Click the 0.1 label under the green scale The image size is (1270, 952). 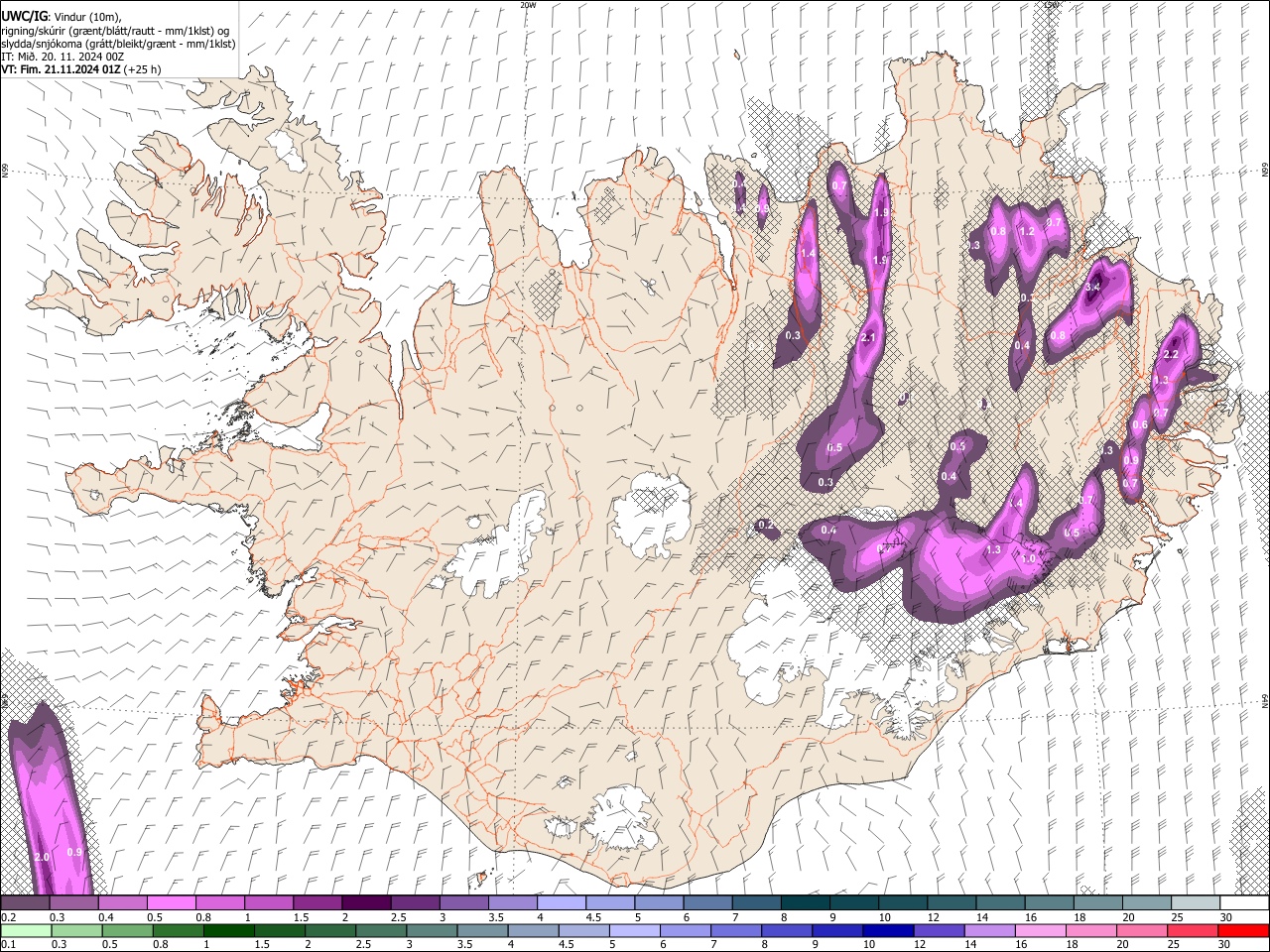click(x=8, y=944)
